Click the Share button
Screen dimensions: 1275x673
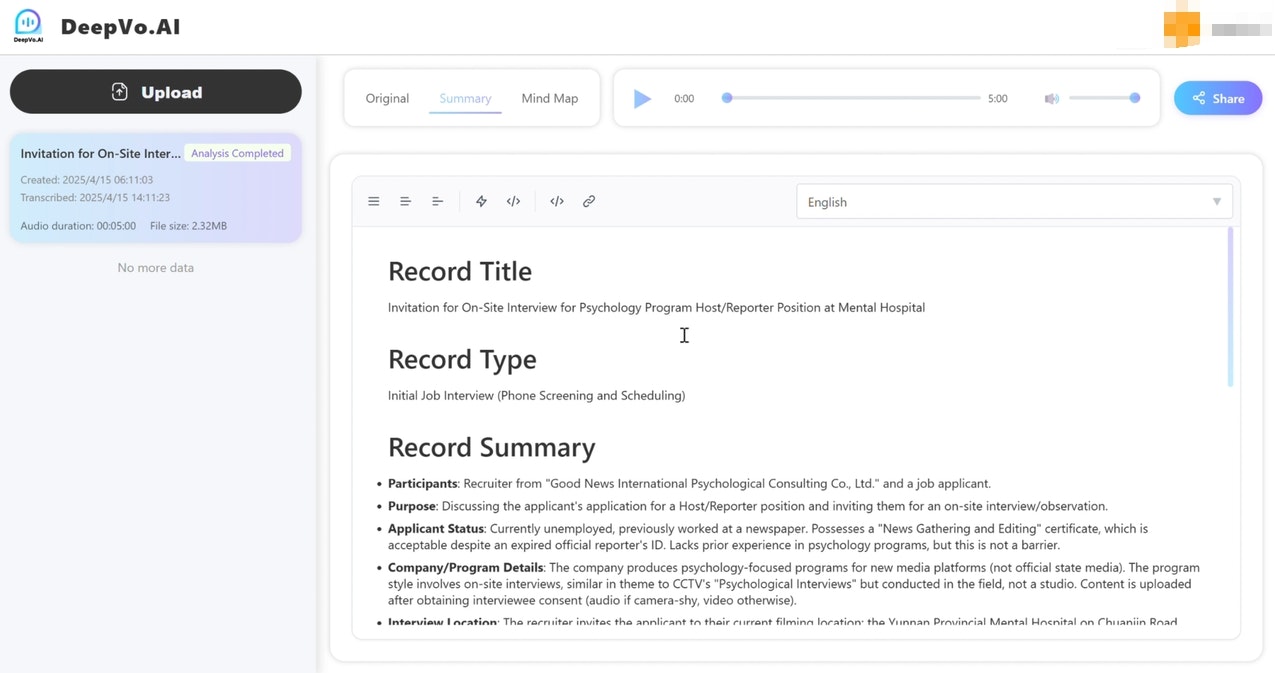[1218, 98]
